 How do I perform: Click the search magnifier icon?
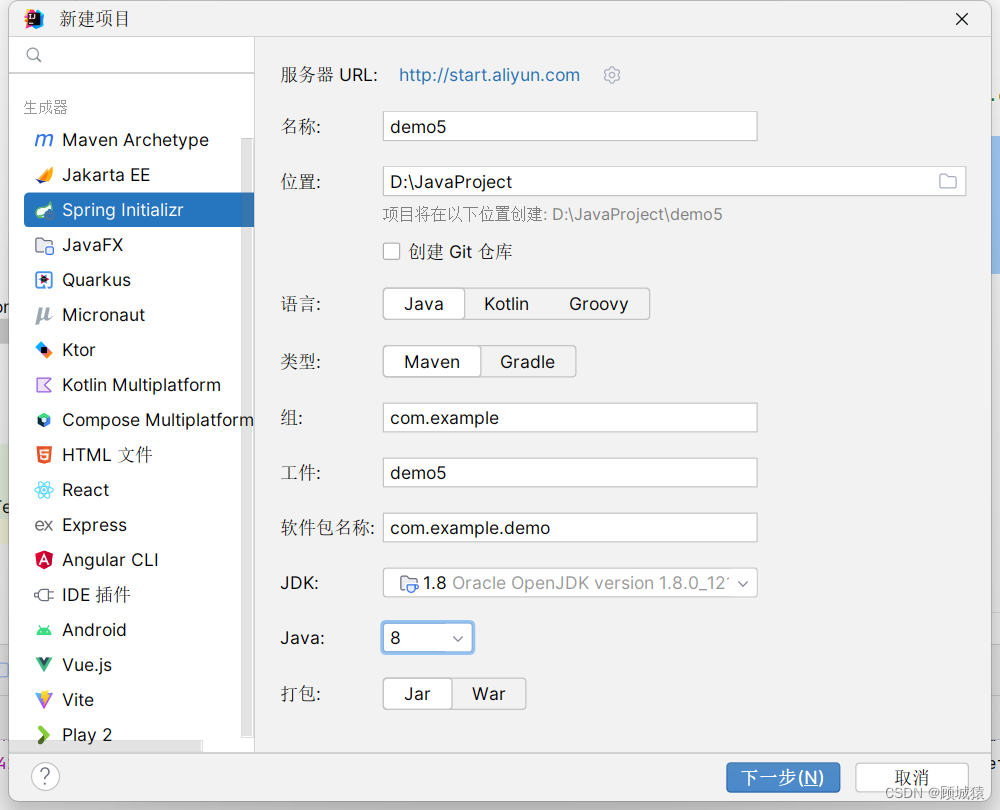[34, 55]
